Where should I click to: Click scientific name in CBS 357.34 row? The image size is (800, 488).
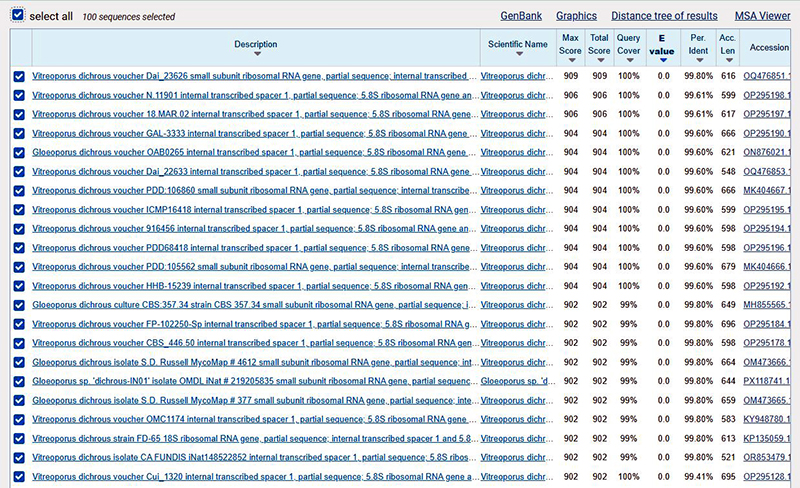click(514, 305)
